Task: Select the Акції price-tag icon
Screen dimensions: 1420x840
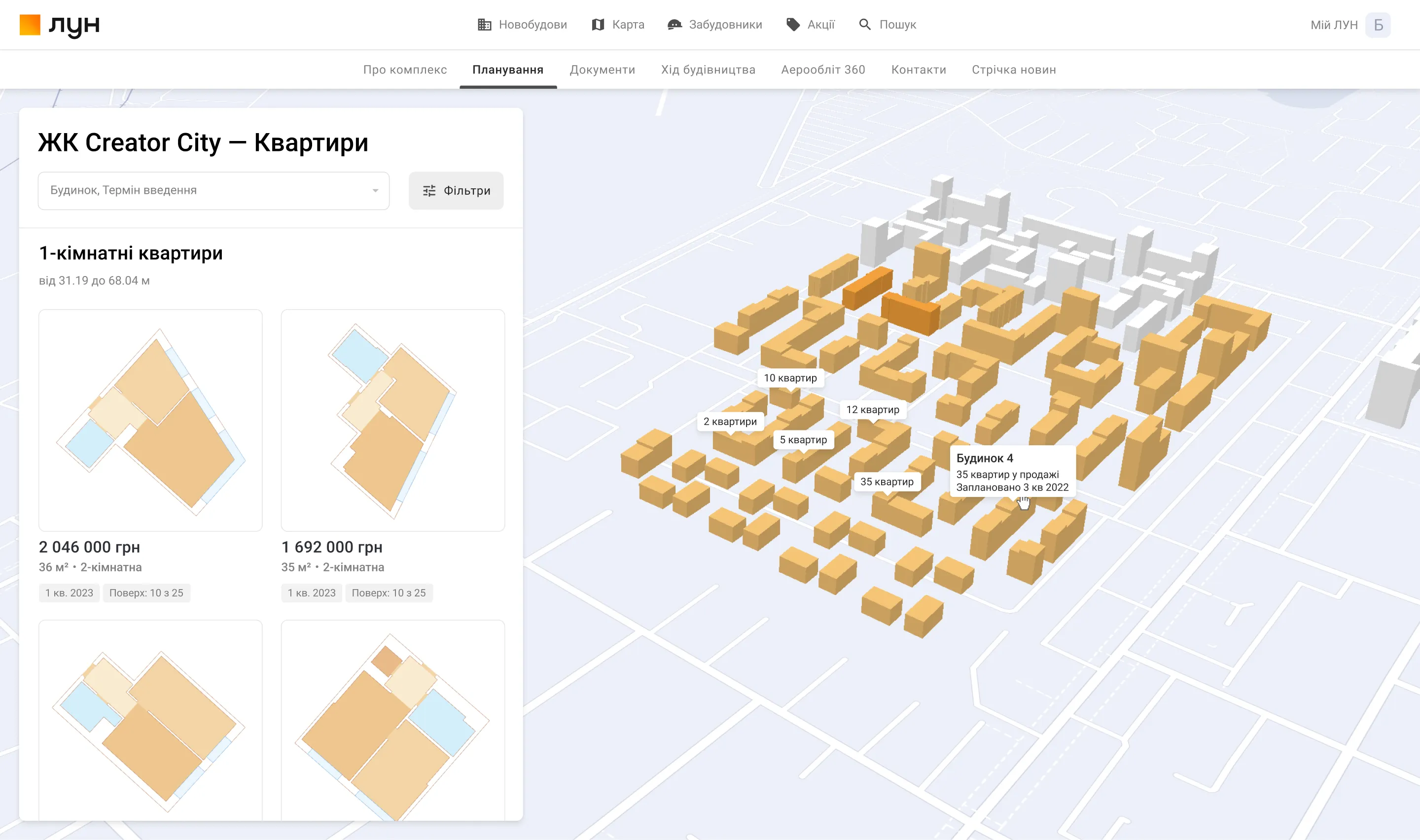Action: coord(792,24)
